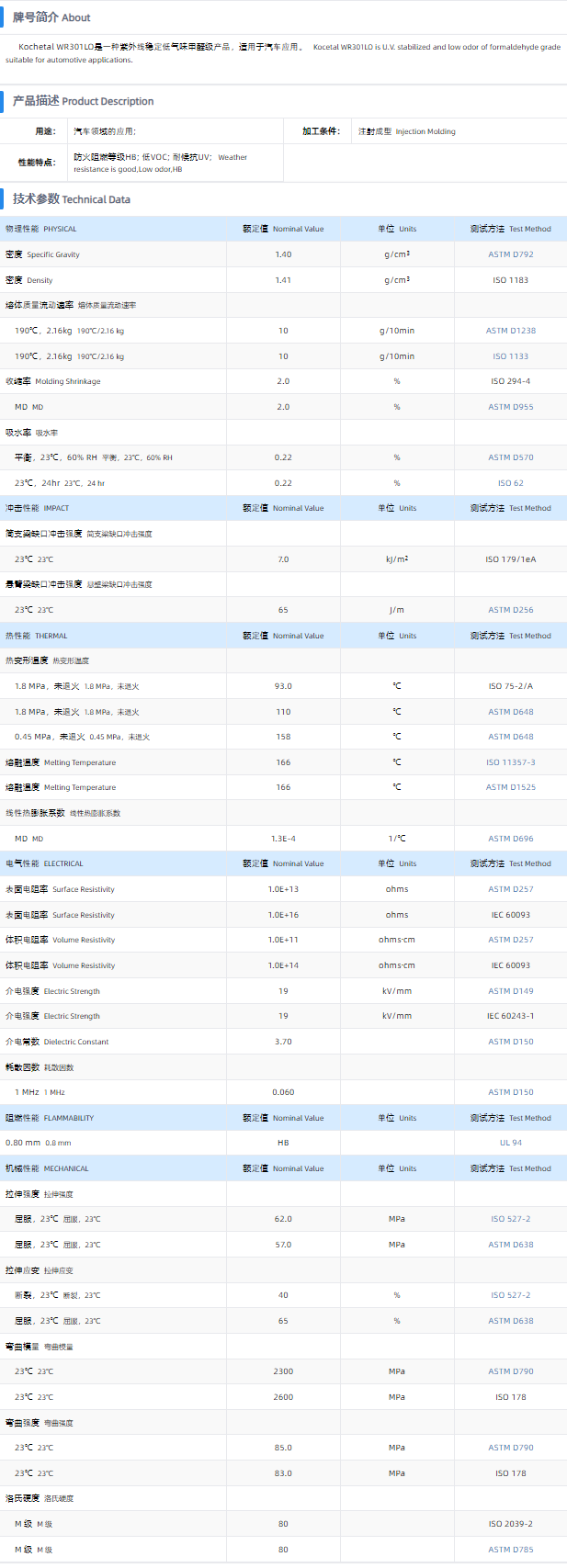Image resolution: width=567 pixels, height=1568 pixels.
Task: Select the 牌号简介 About section heading
Action: tap(51, 17)
